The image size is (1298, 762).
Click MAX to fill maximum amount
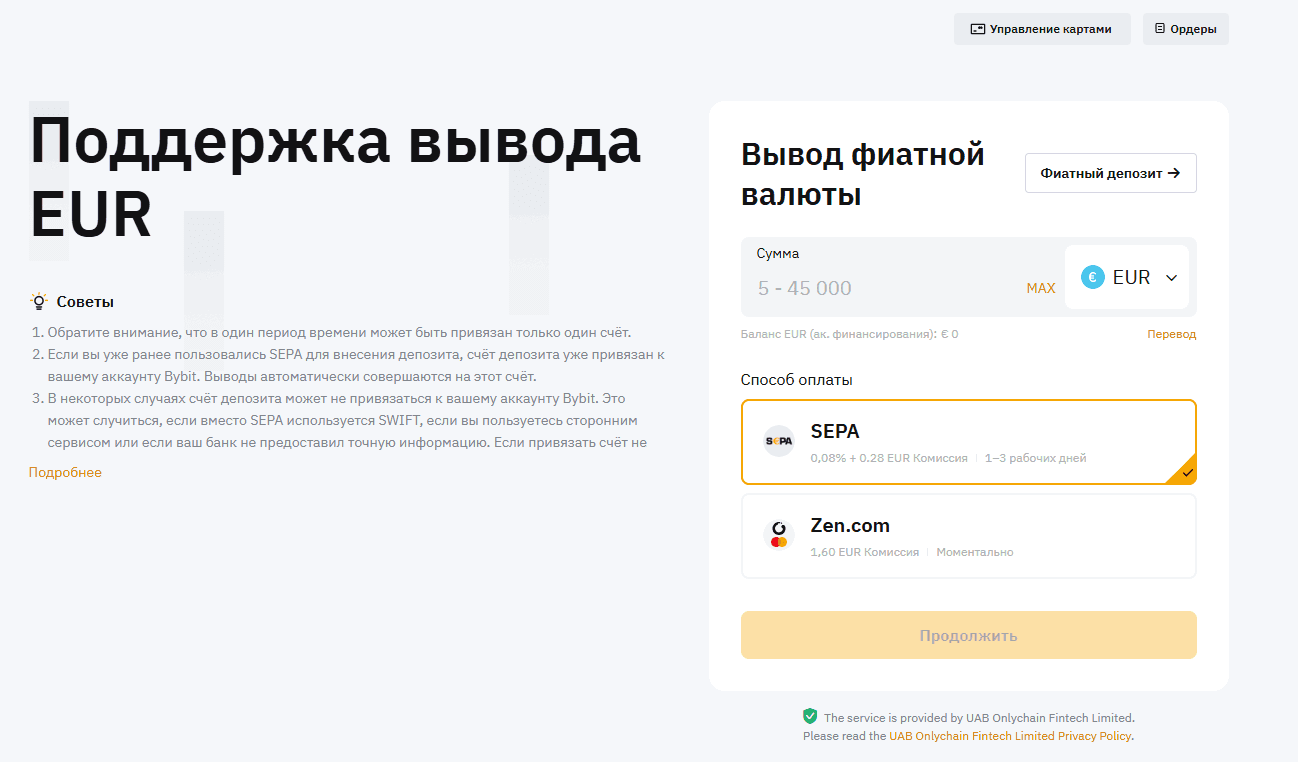[x=1040, y=288]
